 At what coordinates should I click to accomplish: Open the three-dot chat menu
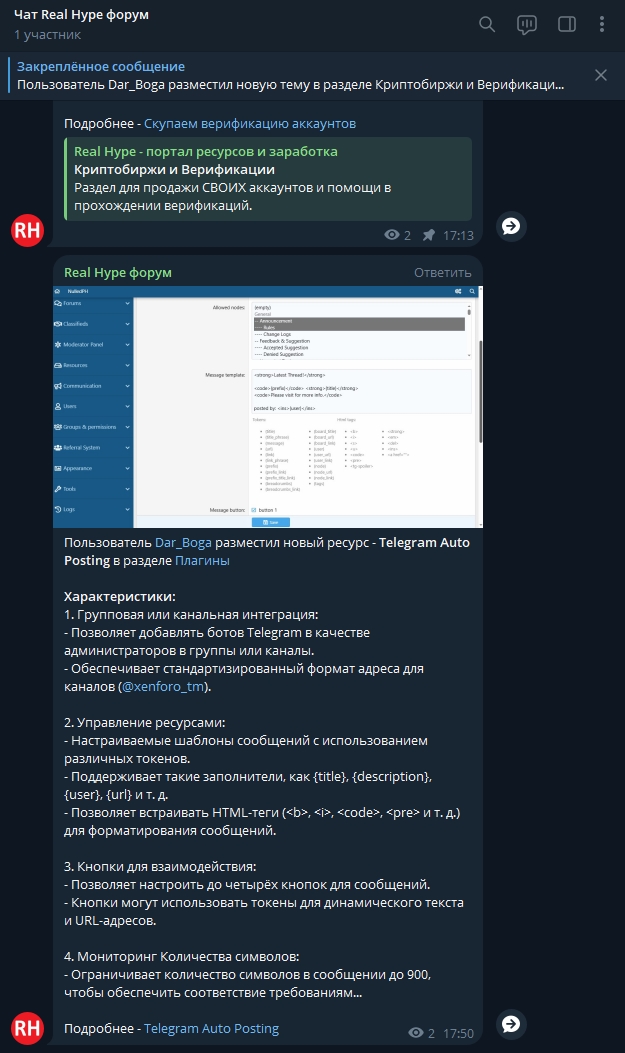[601, 24]
